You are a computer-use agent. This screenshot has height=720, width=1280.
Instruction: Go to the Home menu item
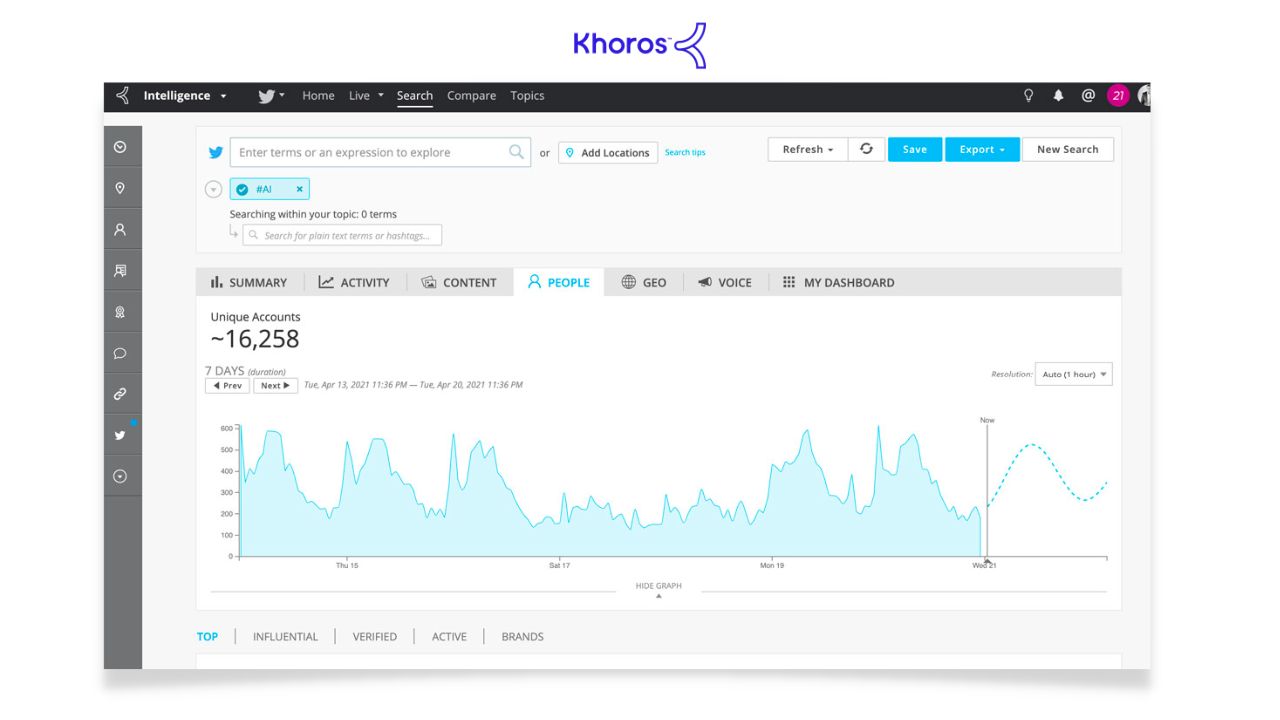[318, 96]
